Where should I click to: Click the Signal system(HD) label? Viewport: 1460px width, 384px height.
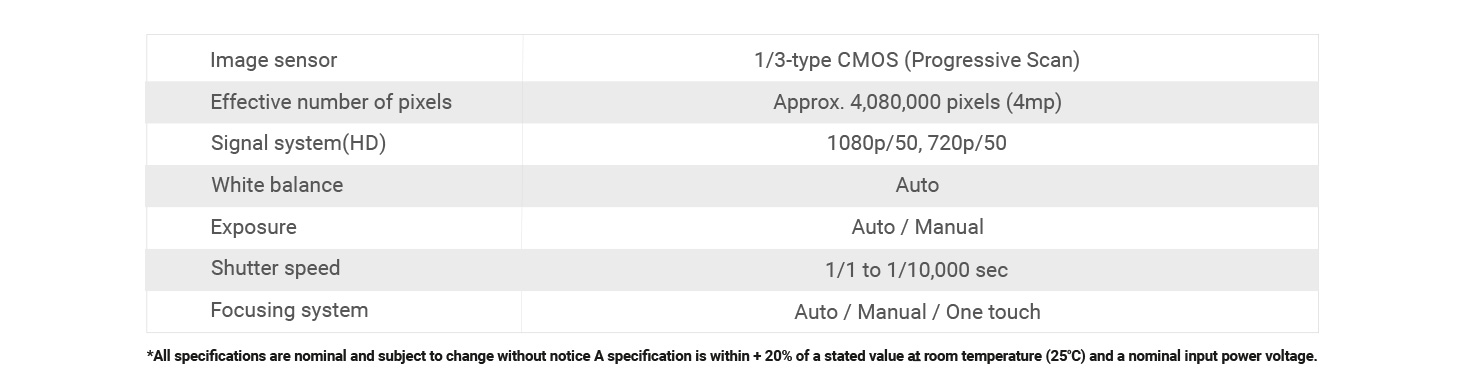(298, 143)
